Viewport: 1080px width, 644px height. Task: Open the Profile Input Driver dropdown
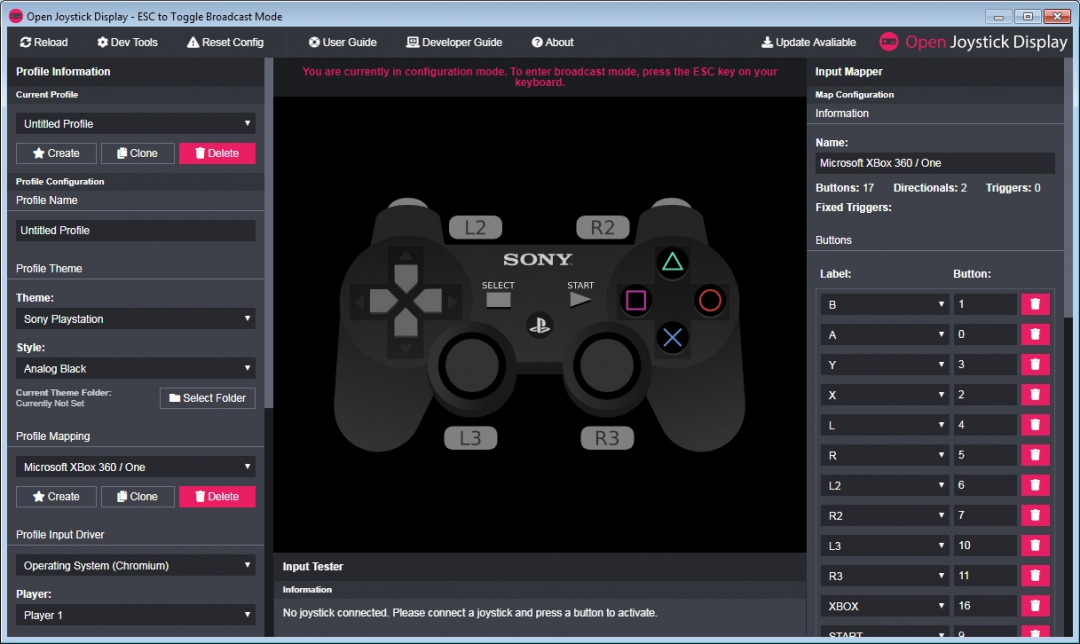(x=135, y=563)
